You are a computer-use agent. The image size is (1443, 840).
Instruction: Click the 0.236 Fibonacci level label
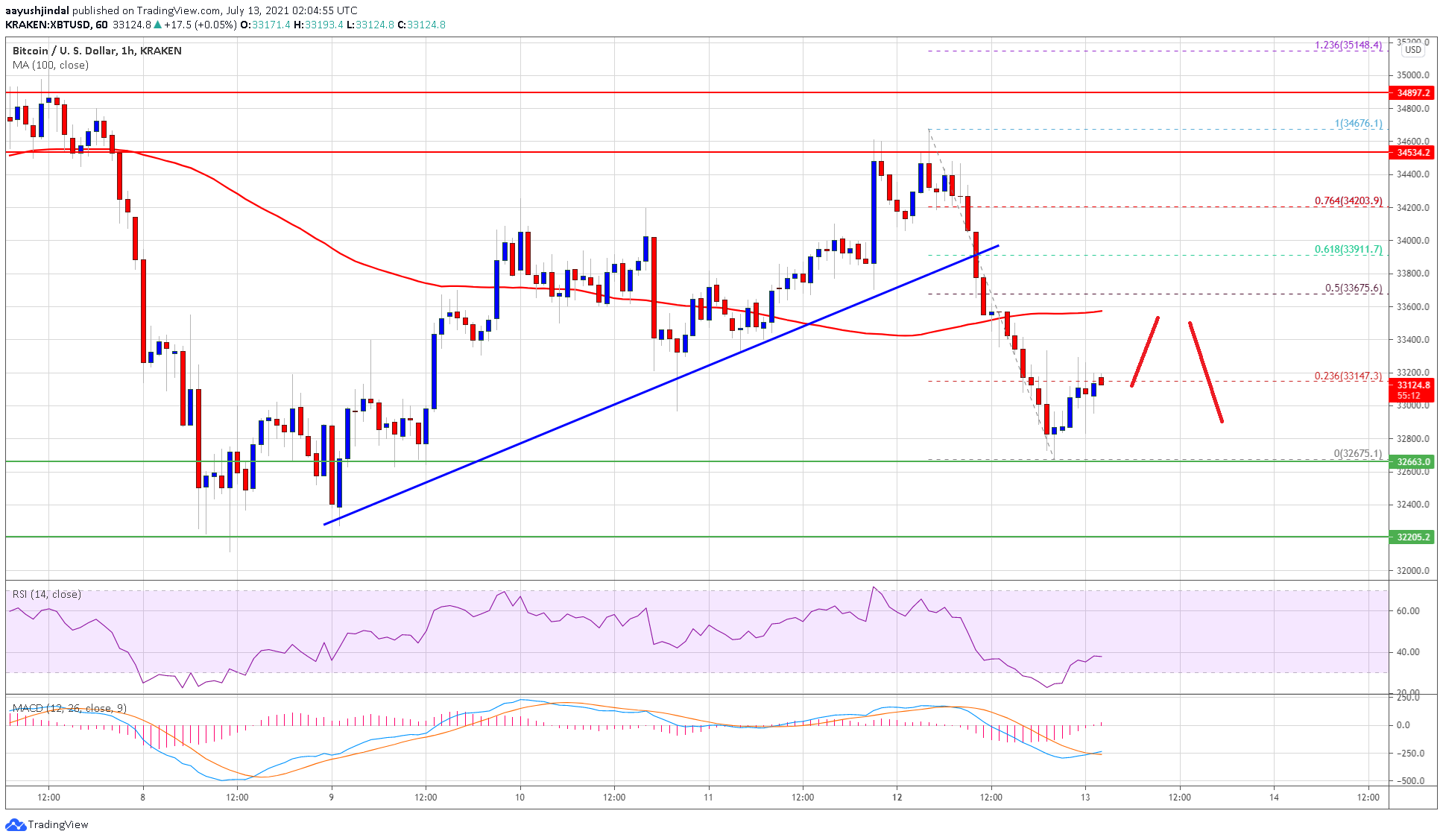pyautogui.click(x=1348, y=376)
